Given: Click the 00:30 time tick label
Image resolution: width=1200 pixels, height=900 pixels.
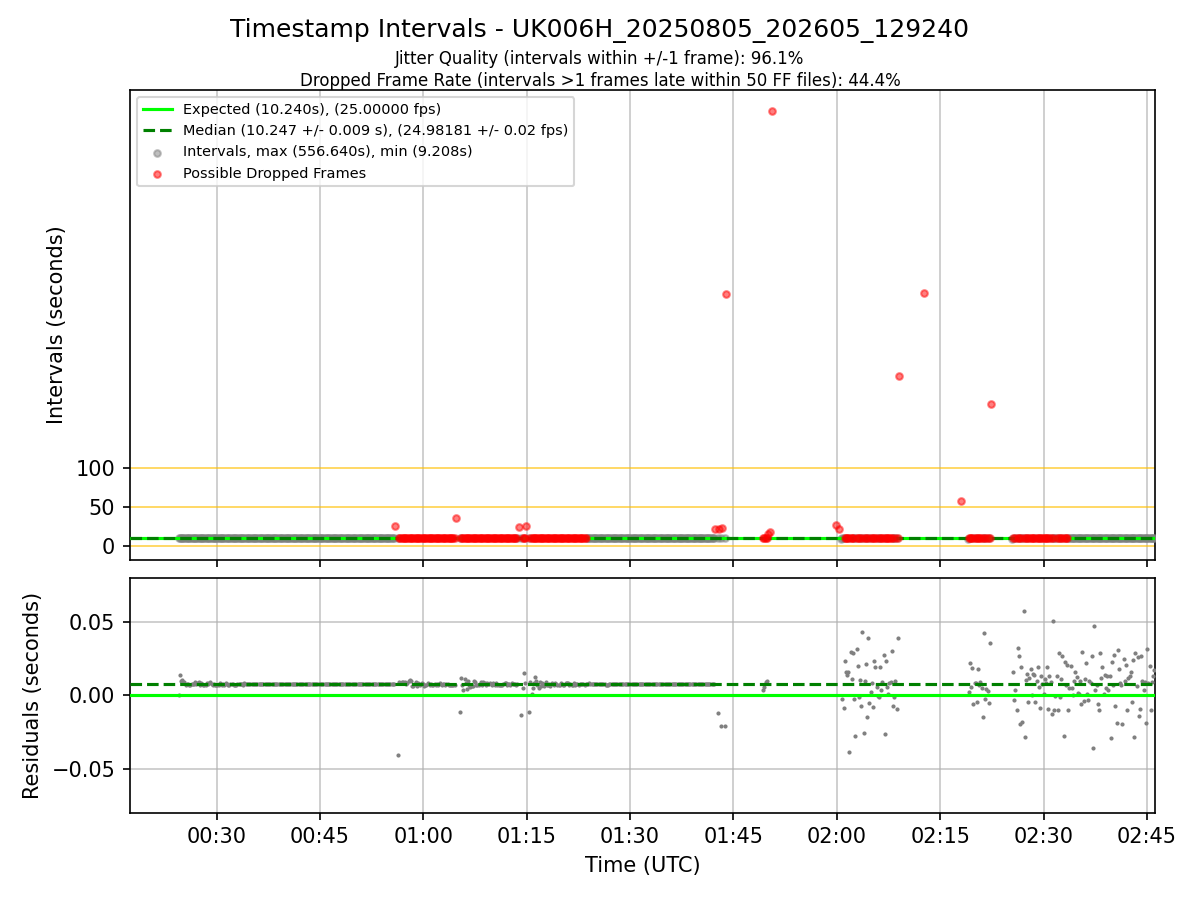Looking at the screenshot, I should click(x=217, y=835).
